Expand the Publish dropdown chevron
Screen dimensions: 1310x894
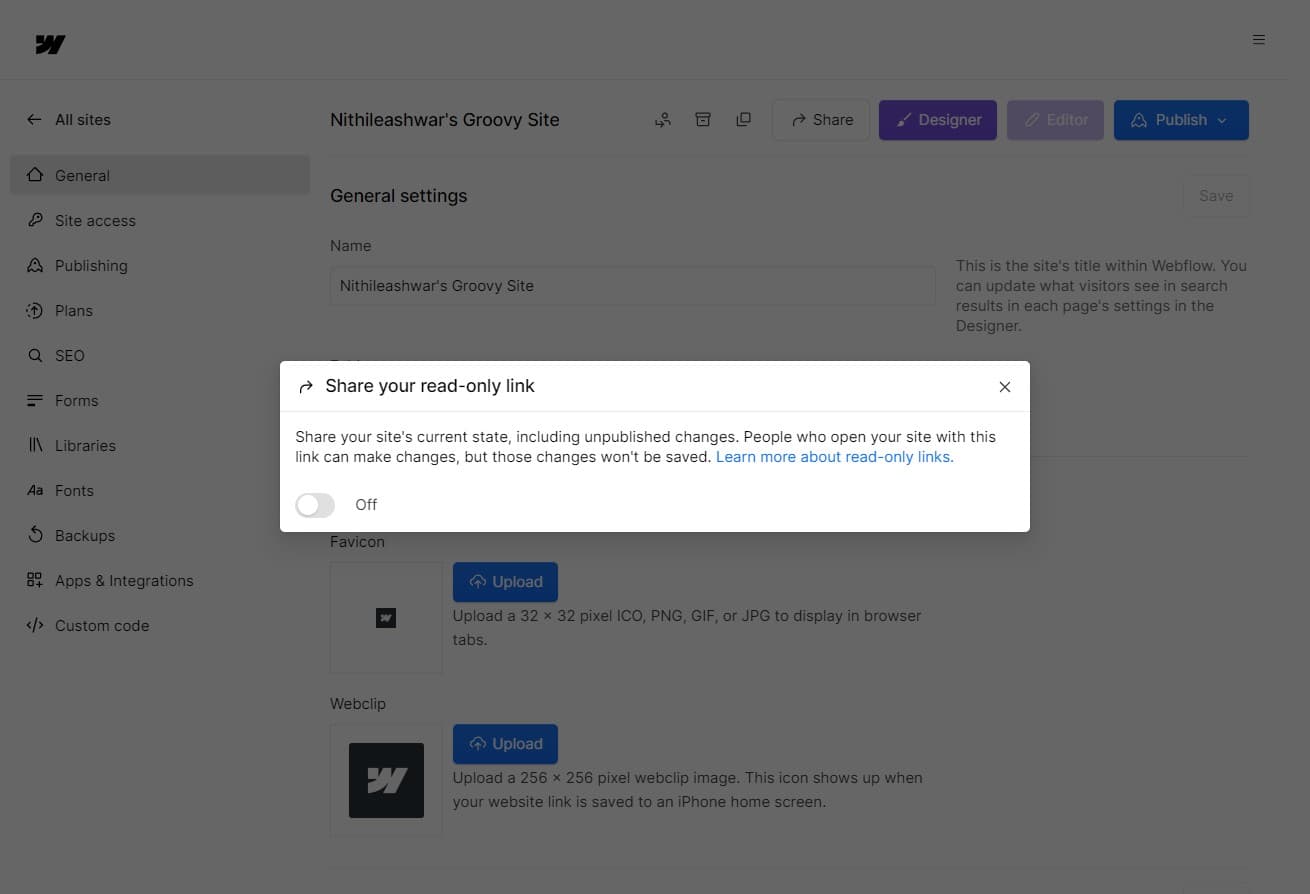pos(1220,119)
